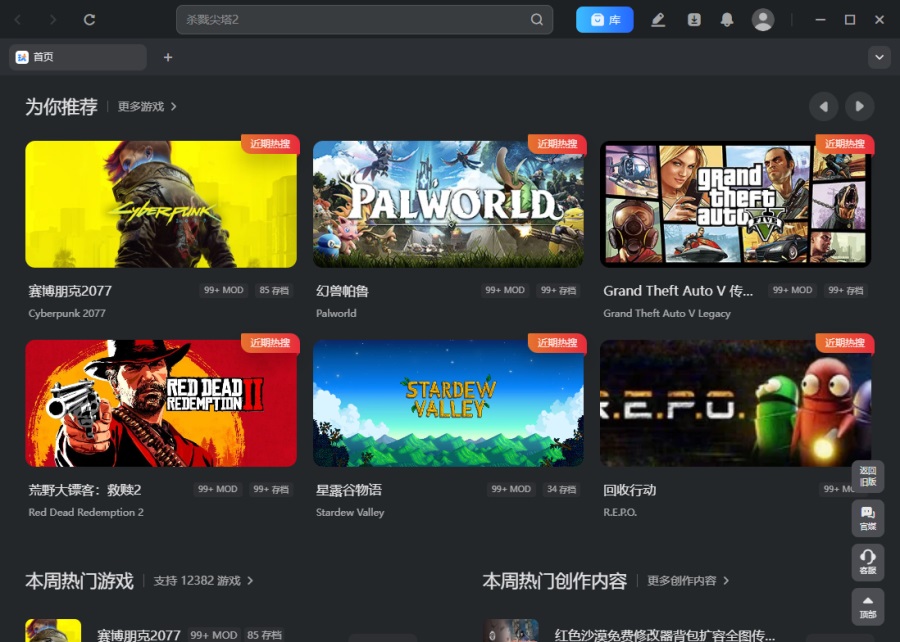Open the pen edit icon in header

[x=658, y=20]
